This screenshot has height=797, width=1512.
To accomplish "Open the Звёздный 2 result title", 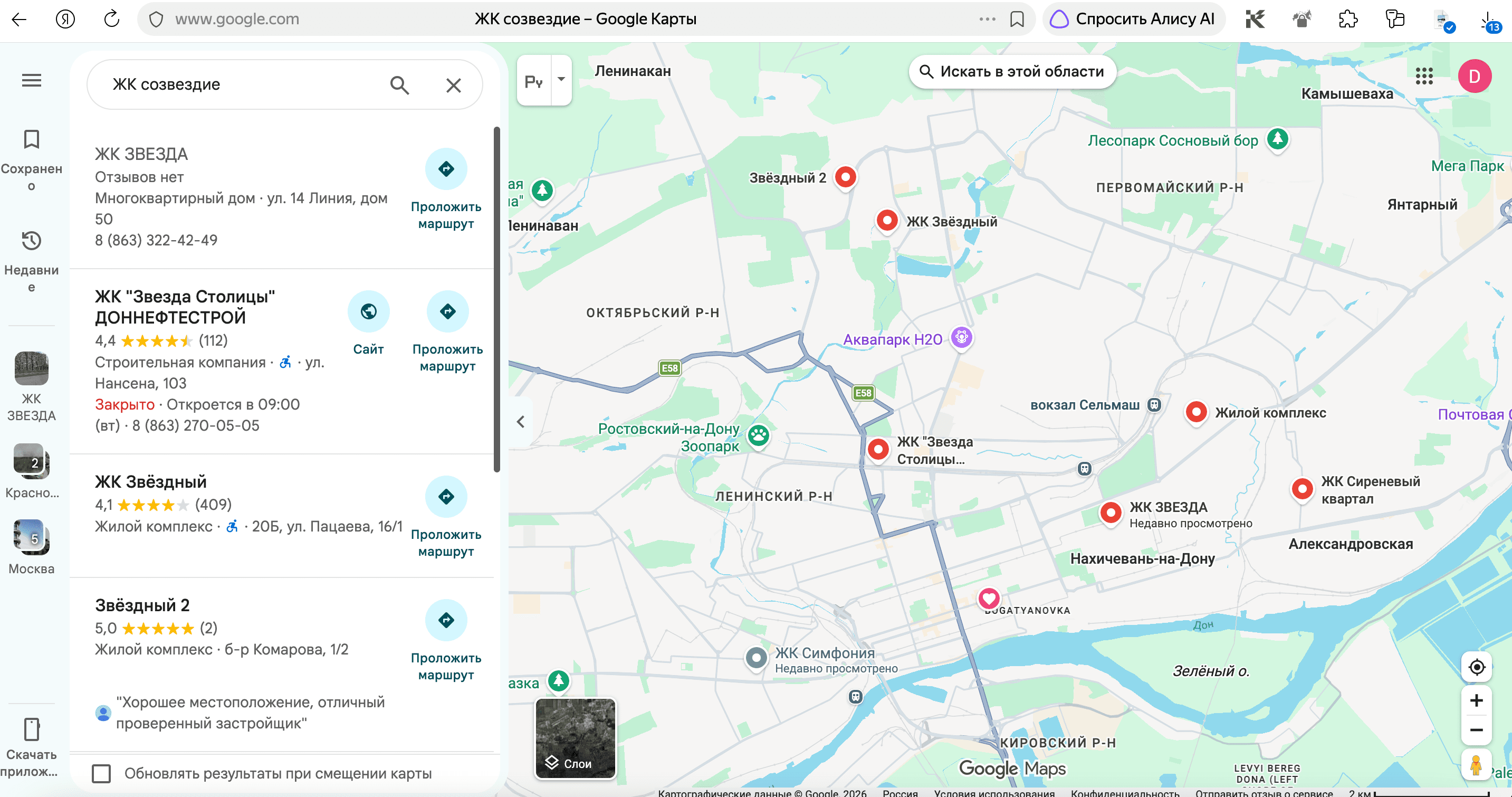I will pyautogui.click(x=142, y=605).
